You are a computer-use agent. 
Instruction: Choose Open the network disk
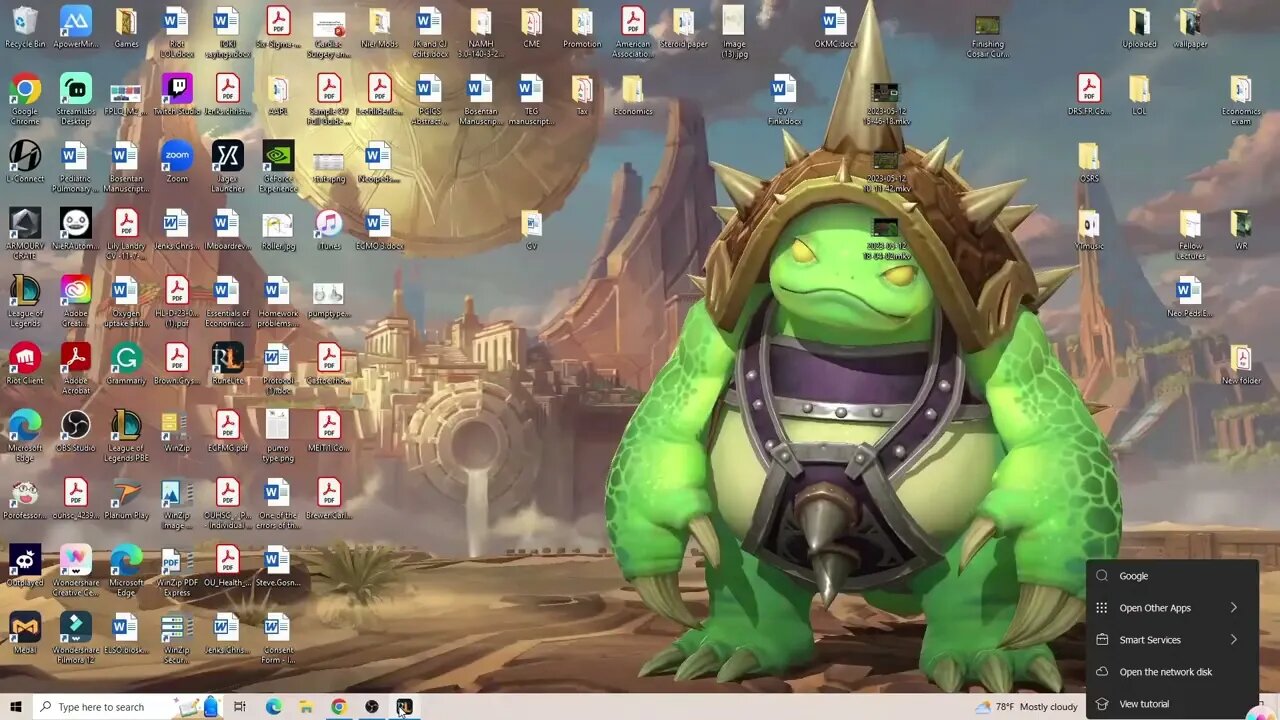[x=1172, y=672]
